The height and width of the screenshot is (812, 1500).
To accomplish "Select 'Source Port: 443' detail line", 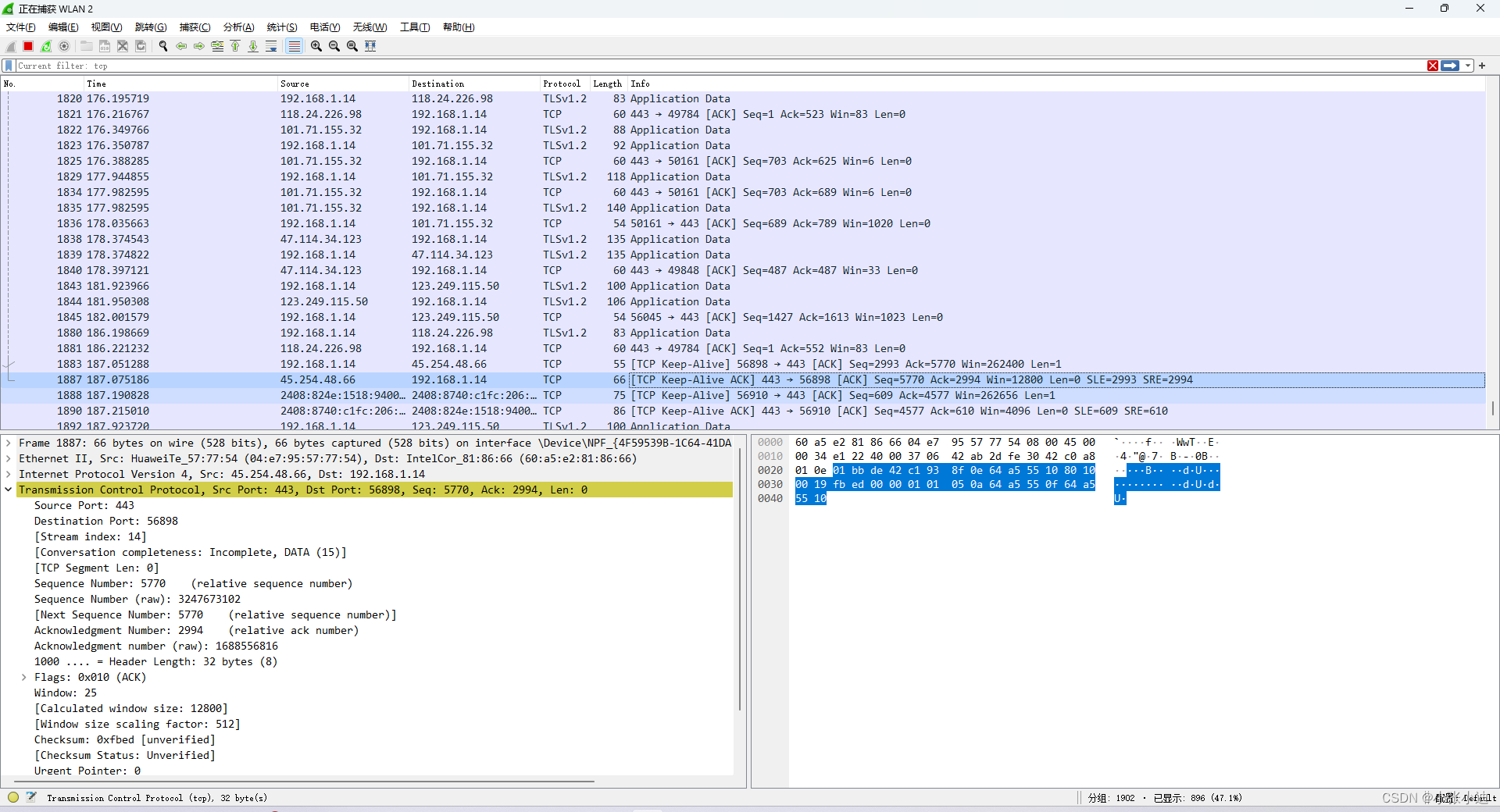I will [x=84, y=506].
